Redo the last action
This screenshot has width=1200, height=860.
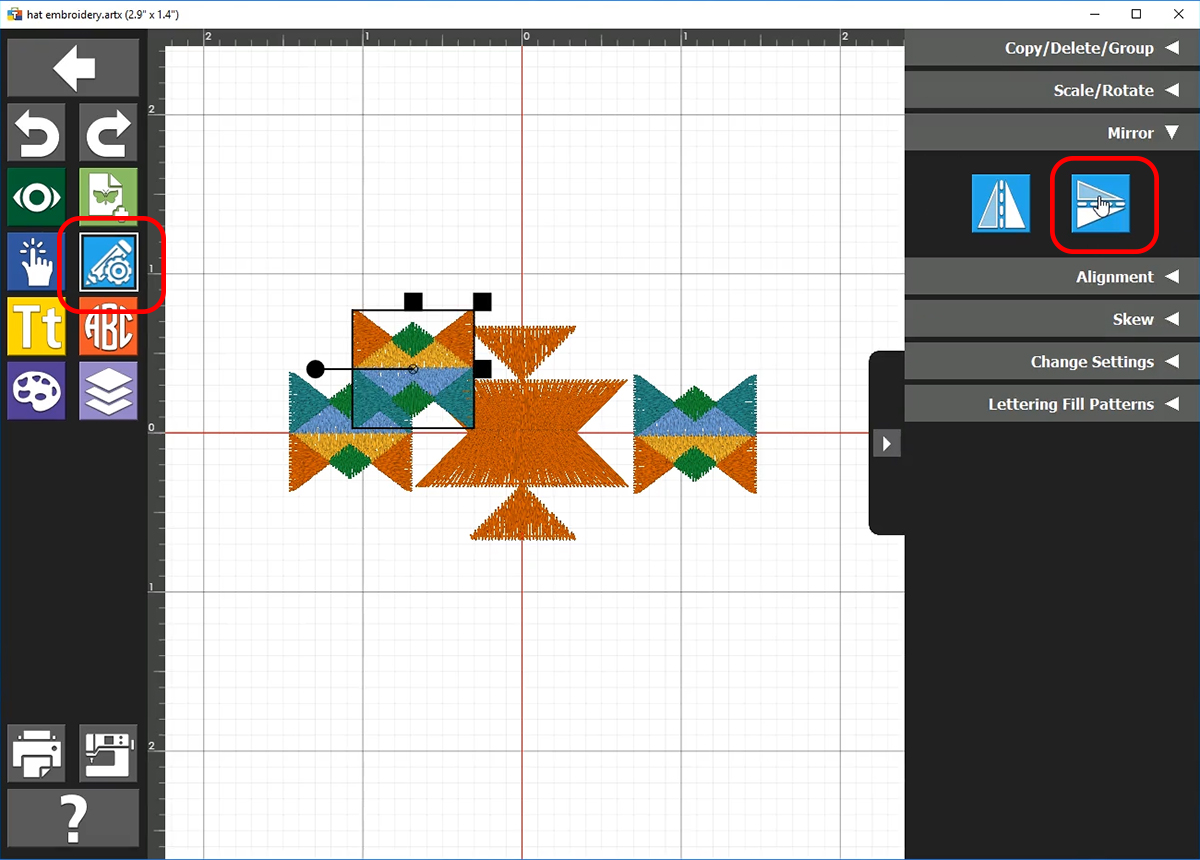pos(108,132)
